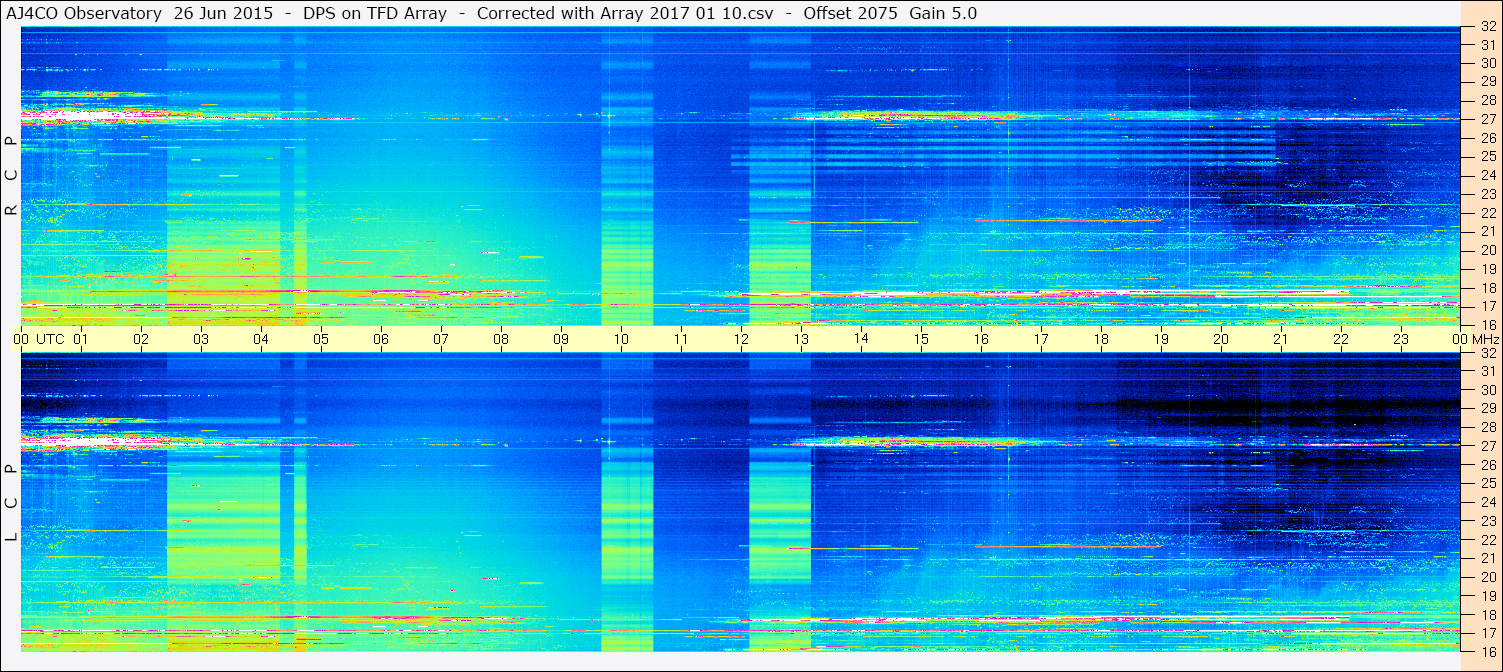Select the 12 hour tick on the time axis

click(741, 339)
